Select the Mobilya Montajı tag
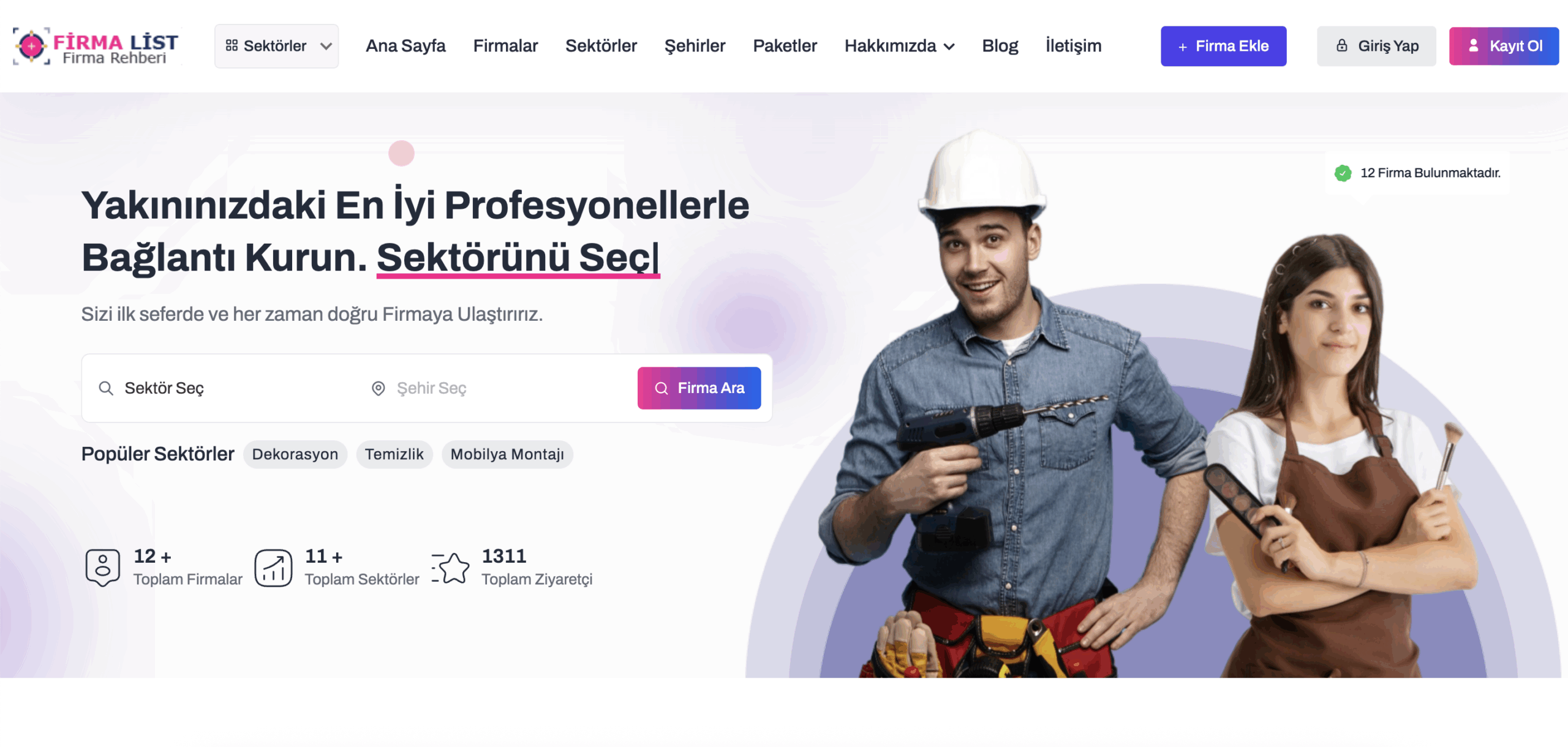The width and height of the screenshot is (1568, 747). [507, 454]
